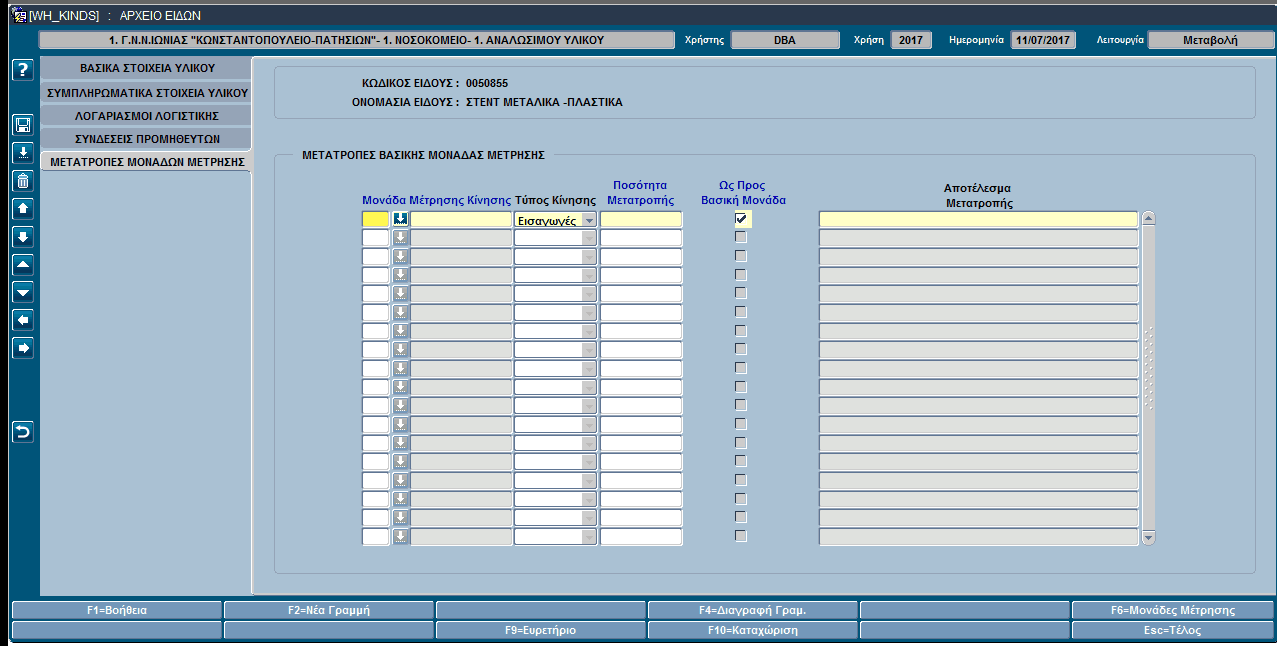Click the F1=Βοήθεια button
The width and height of the screenshot is (1277, 646).
pyautogui.click(x=117, y=610)
